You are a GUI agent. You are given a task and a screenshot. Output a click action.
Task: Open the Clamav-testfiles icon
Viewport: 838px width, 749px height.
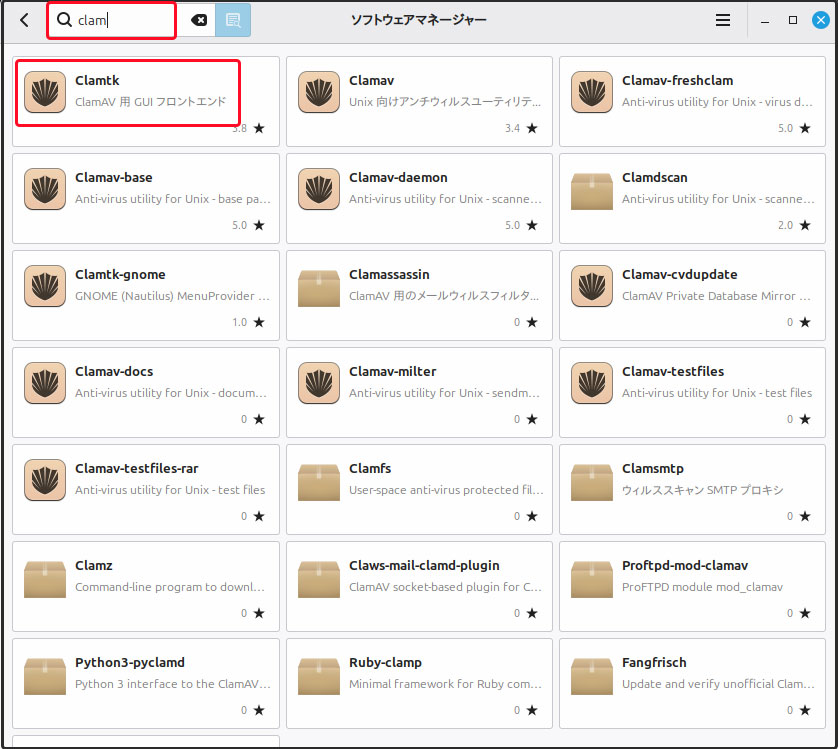click(592, 383)
